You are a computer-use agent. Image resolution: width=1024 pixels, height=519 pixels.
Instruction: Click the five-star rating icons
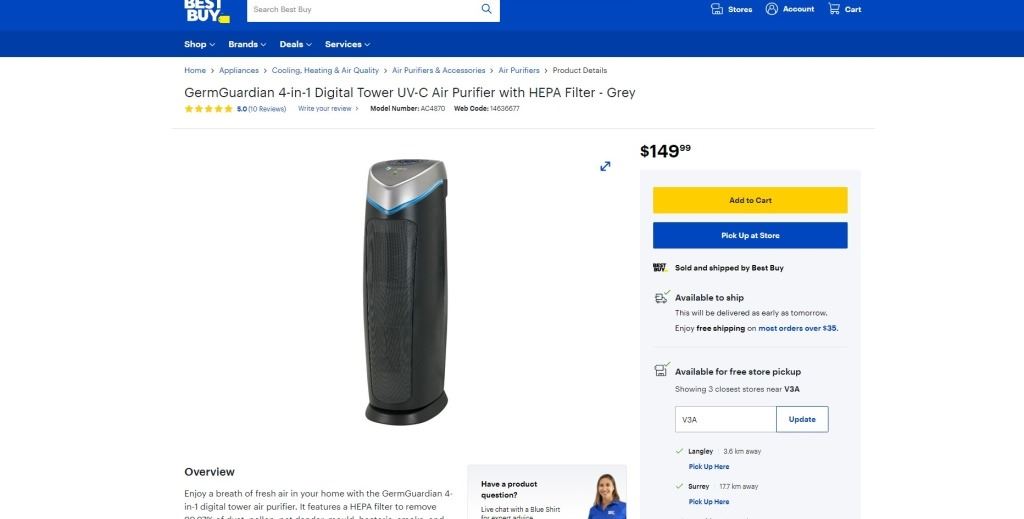(x=208, y=109)
